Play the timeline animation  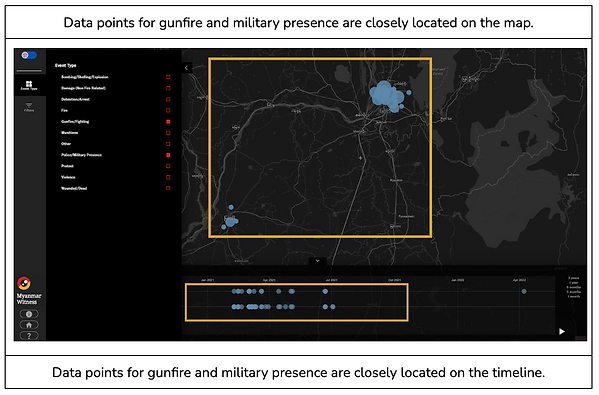coord(562,331)
